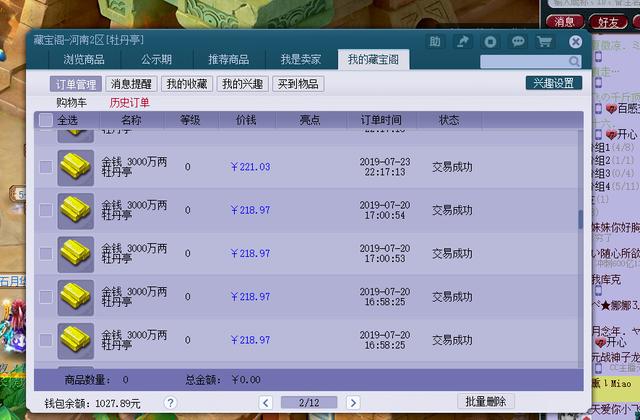This screenshot has width=640, height=420.
Task: Click 小组3 (0/4) in the friends panel
Action: click(x=613, y=173)
